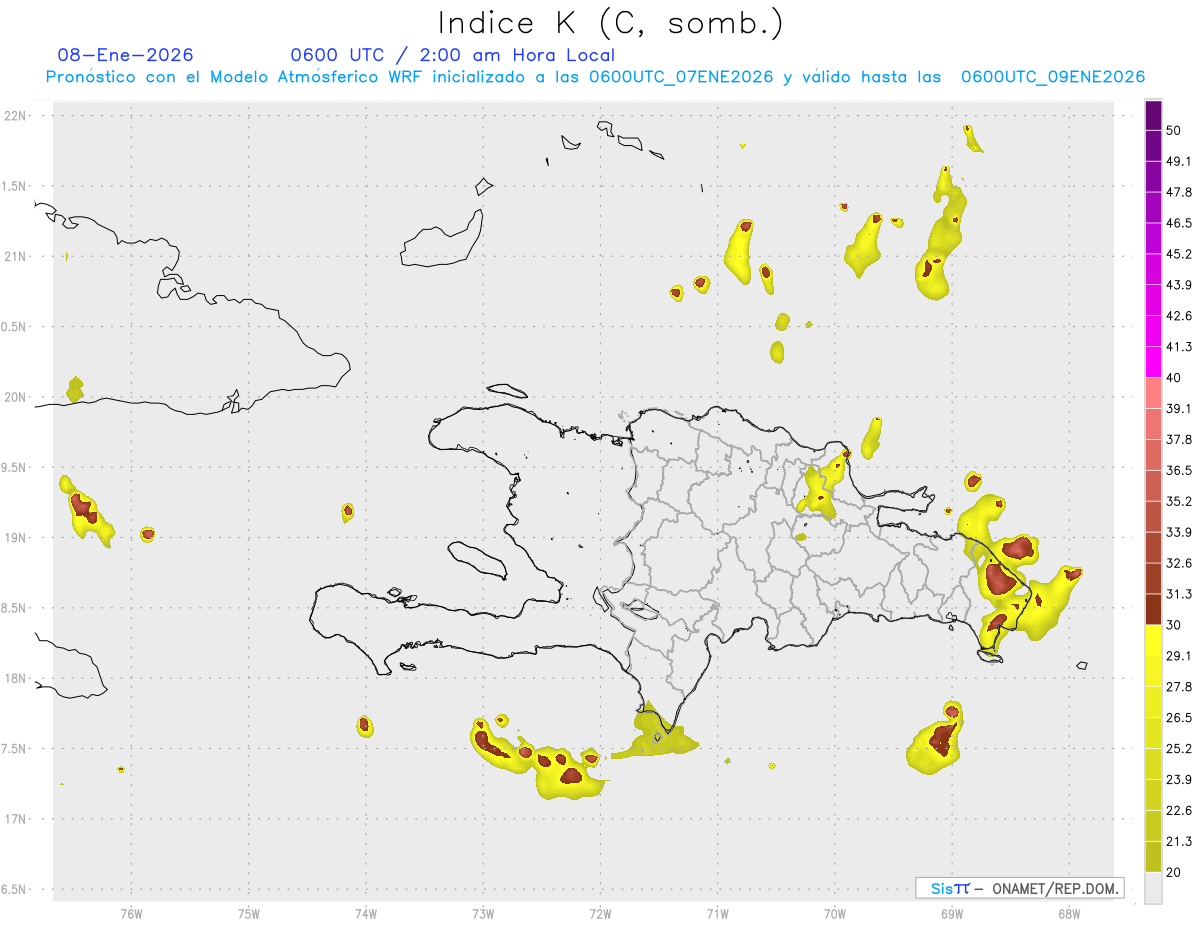Click the '42.6' color bar value
The height and width of the screenshot is (927, 1200).
coord(1178,316)
